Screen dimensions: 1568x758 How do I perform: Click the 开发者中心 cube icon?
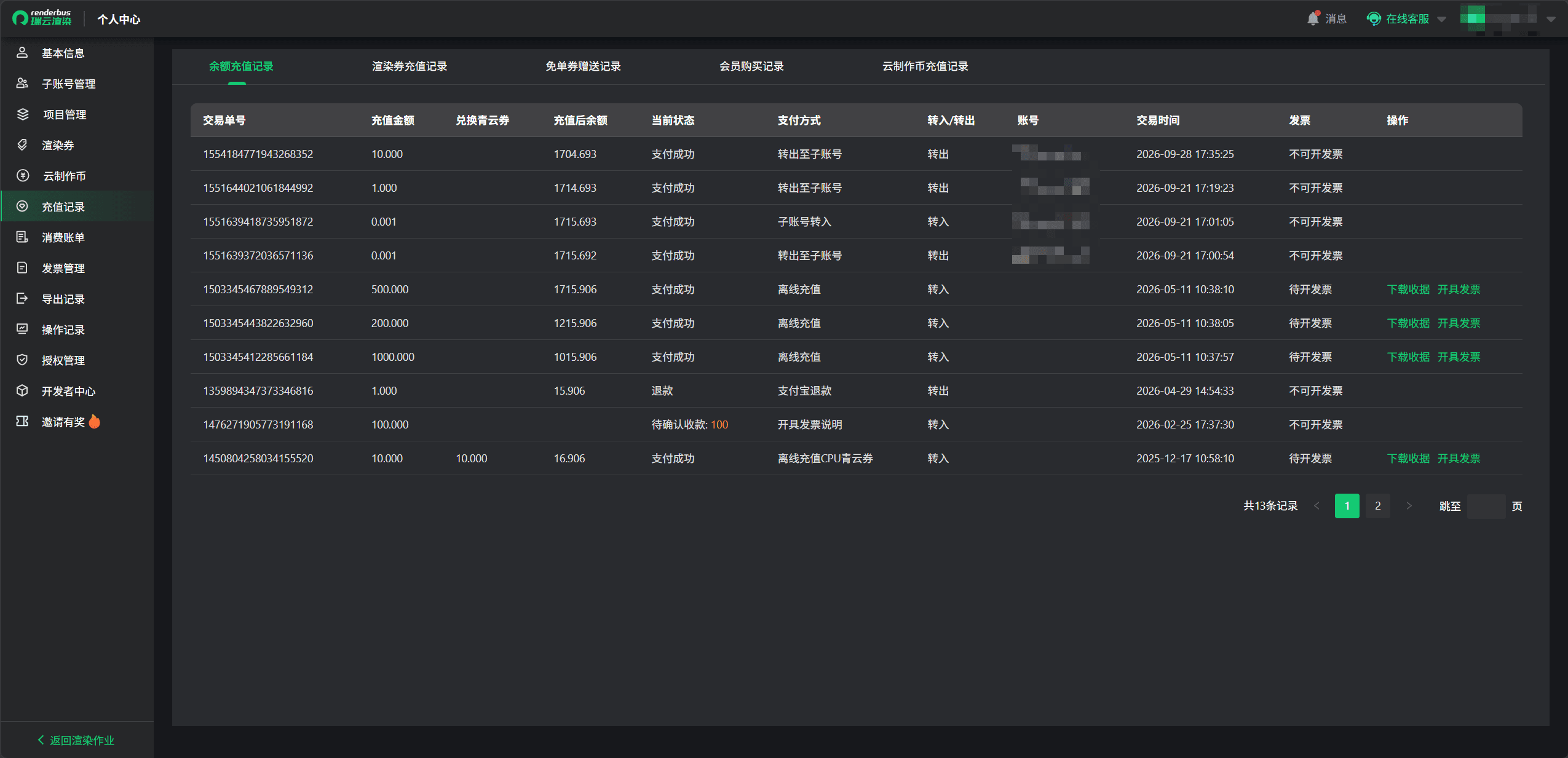tap(22, 391)
